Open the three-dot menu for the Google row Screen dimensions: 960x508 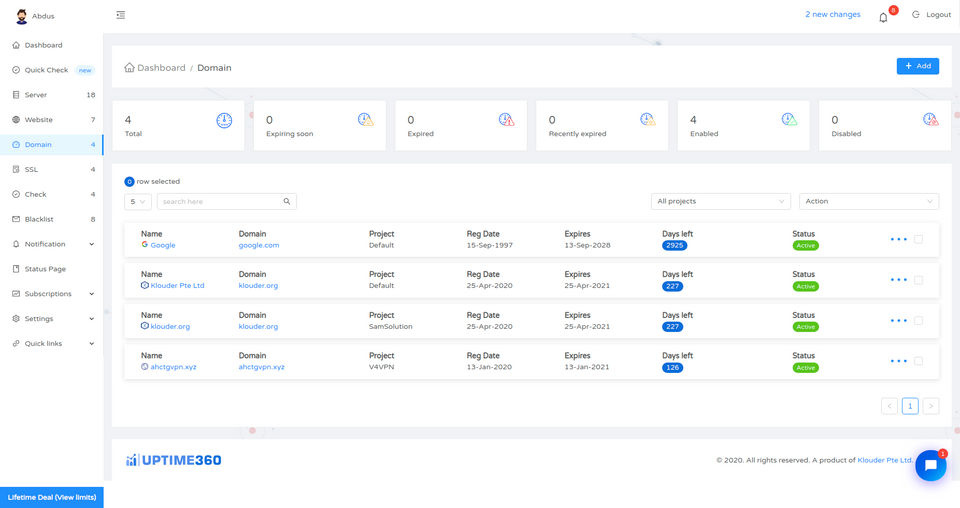point(898,239)
